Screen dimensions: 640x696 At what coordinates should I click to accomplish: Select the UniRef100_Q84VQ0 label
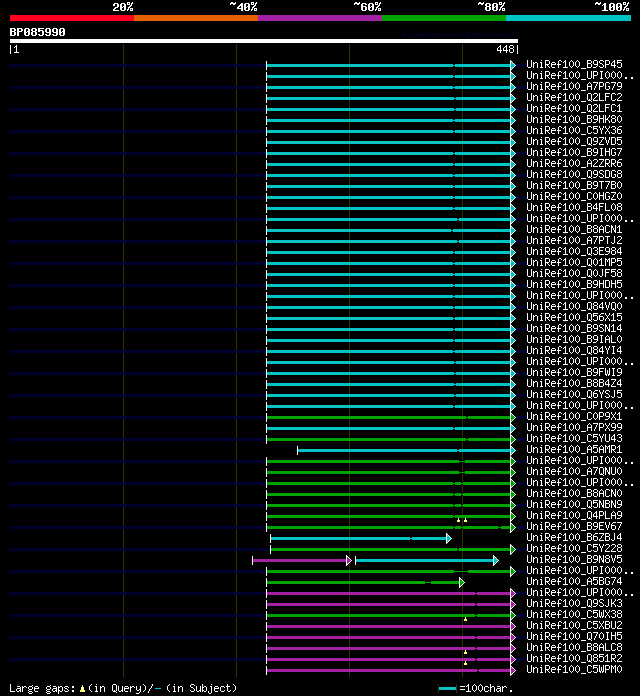pyautogui.click(x=574, y=307)
